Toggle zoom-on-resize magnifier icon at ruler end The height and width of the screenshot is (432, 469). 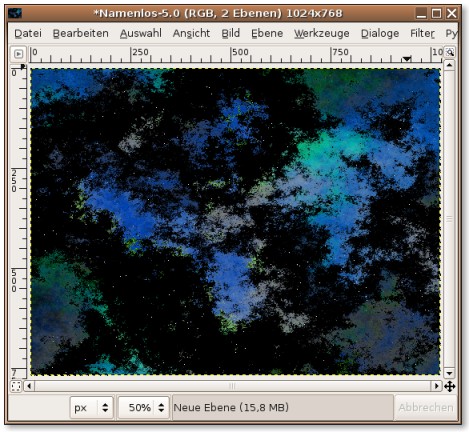[450, 52]
